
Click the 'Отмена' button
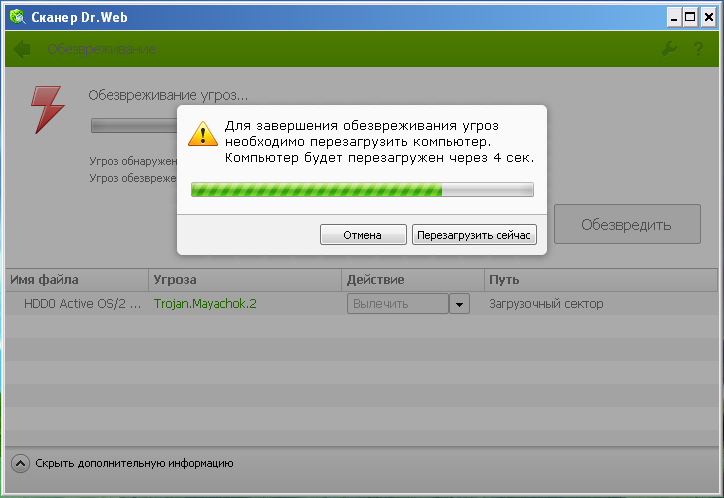tap(363, 235)
